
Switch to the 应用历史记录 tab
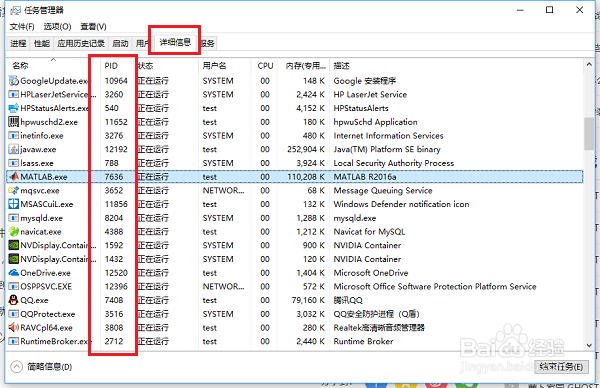click(81, 43)
